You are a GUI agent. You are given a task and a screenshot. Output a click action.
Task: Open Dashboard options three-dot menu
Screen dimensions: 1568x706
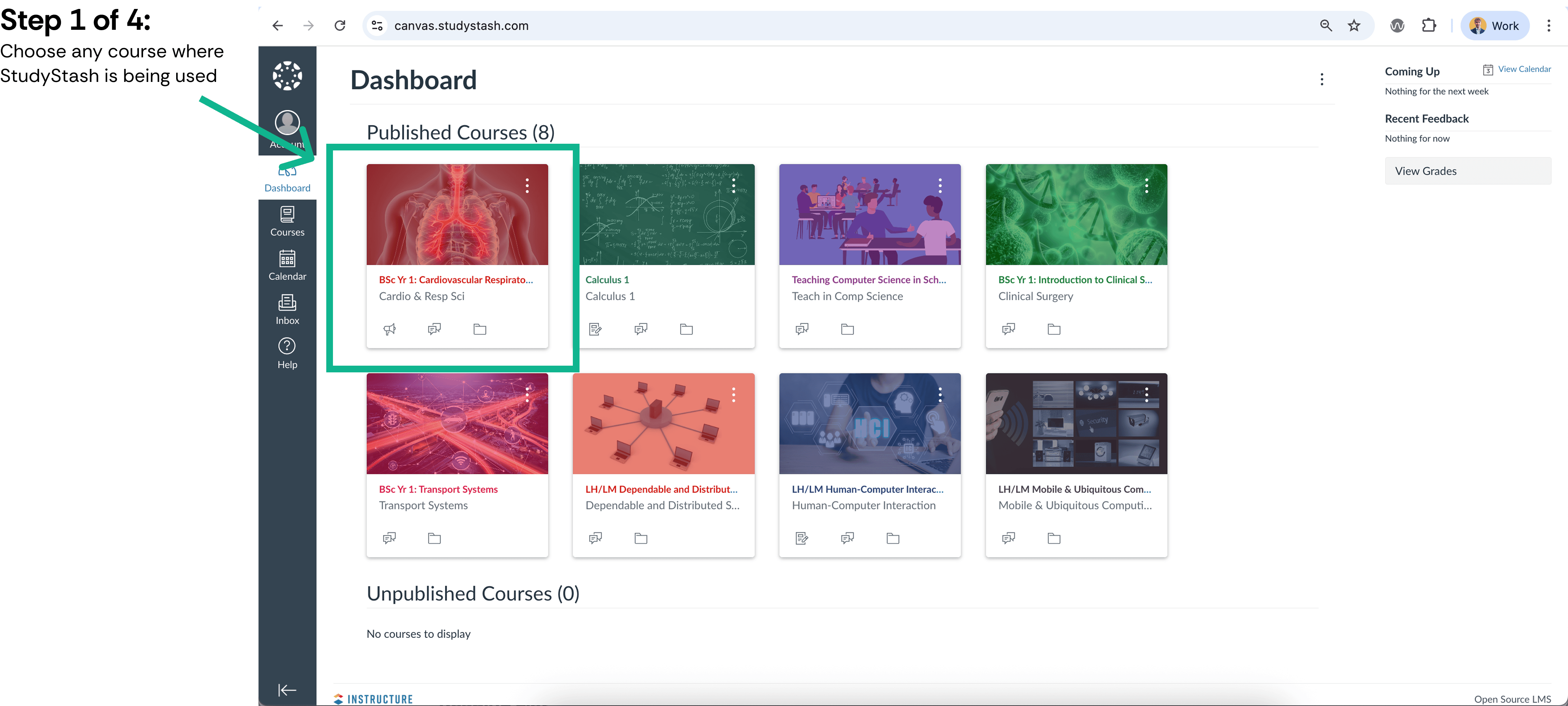(1321, 80)
